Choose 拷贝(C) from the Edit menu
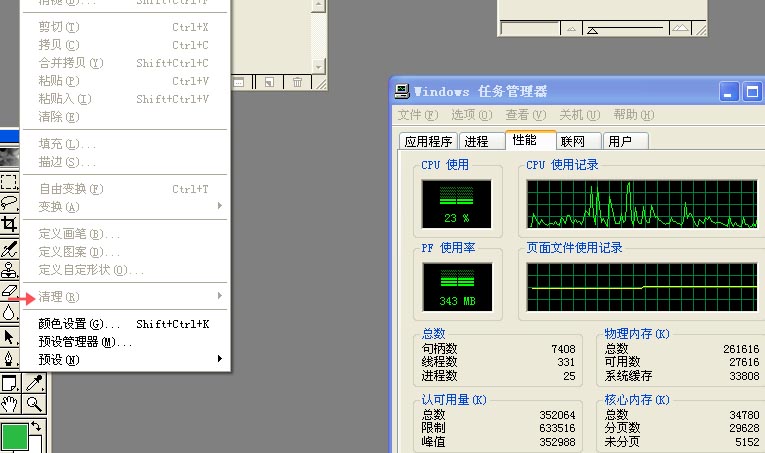This screenshot has width=765, height=453. click(125, 45)
